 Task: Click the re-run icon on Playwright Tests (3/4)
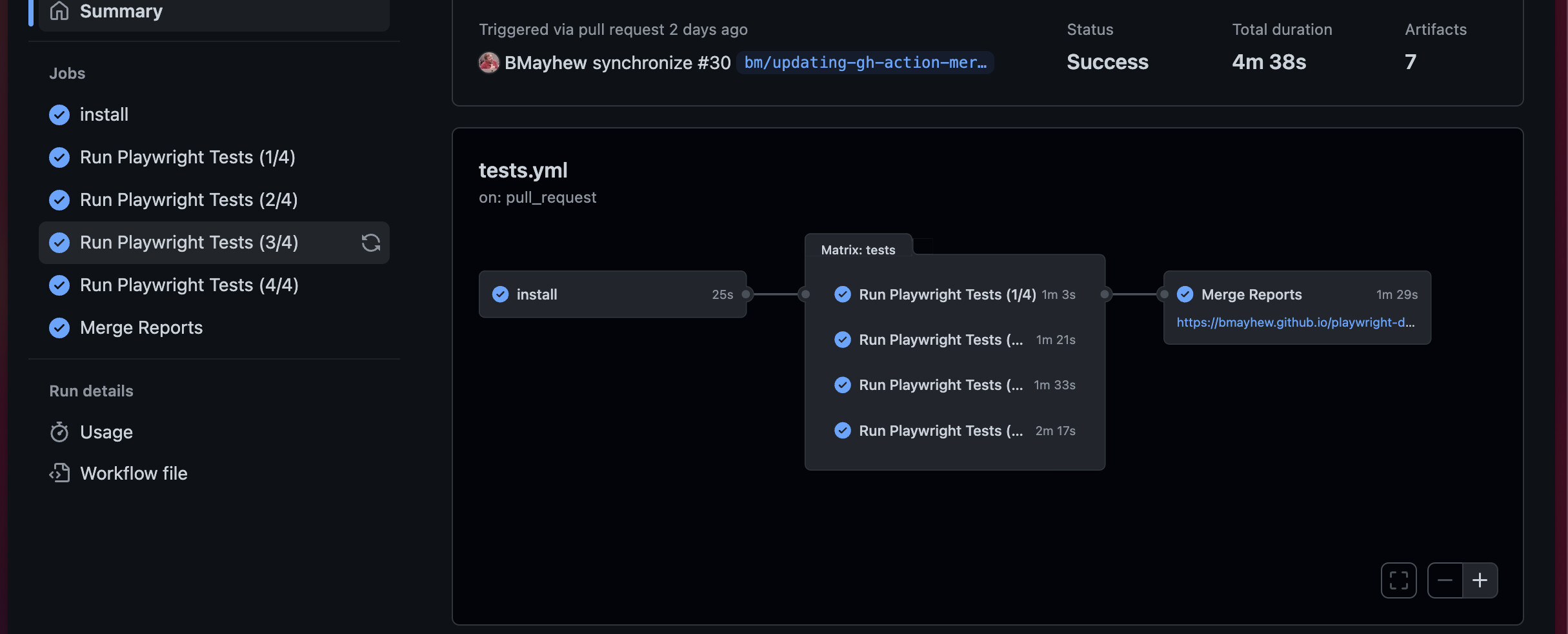pos(370,243)
